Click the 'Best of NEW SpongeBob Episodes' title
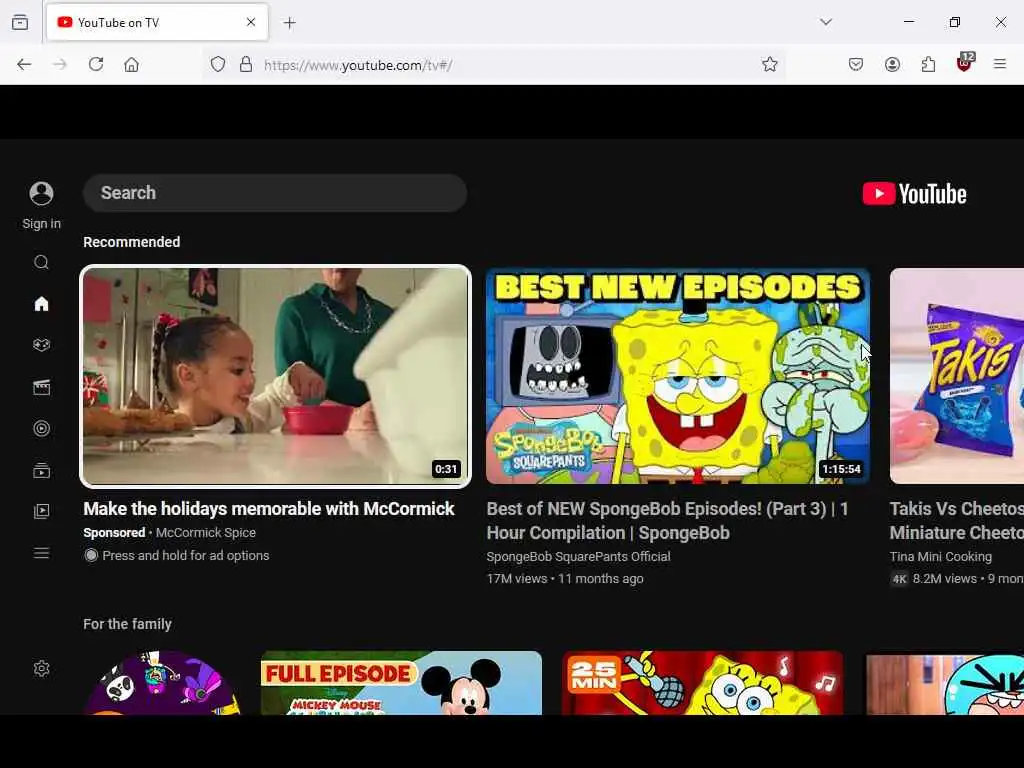The height and width of the screenshot is (768, 1024). click(x=667, y=520)
